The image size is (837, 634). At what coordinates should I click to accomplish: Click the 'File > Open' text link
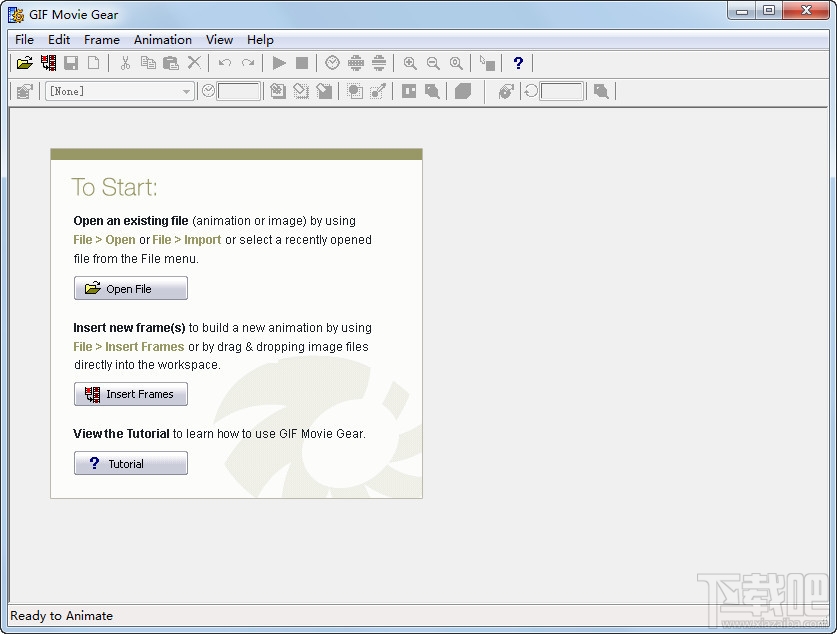[x=104, y=240]
